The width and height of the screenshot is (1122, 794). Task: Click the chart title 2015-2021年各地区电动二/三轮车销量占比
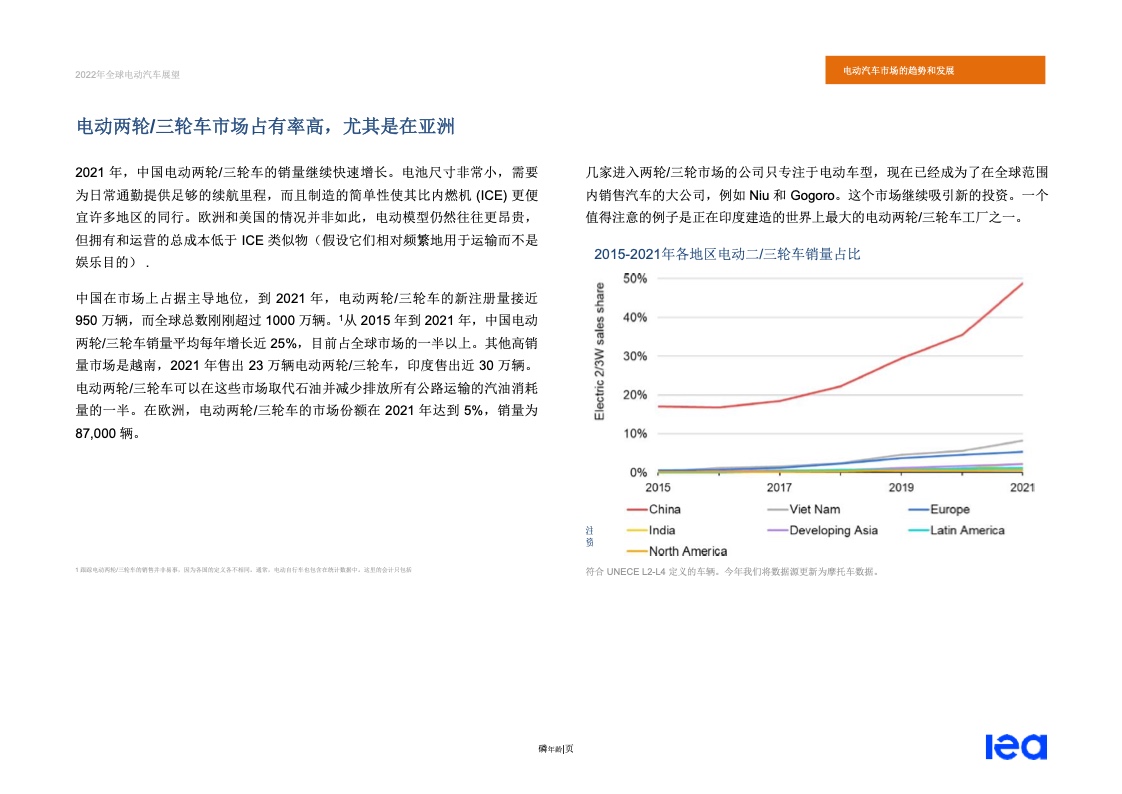coord(727,255)
